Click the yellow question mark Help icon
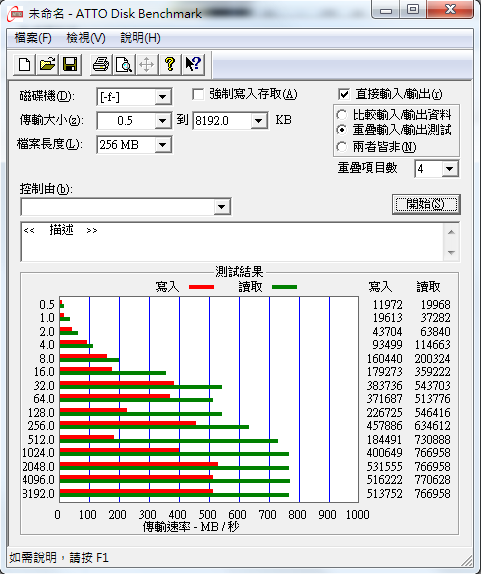 169,64
